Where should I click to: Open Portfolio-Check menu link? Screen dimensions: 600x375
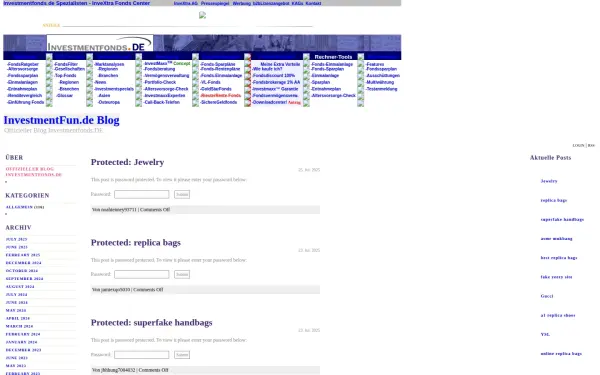160,82
